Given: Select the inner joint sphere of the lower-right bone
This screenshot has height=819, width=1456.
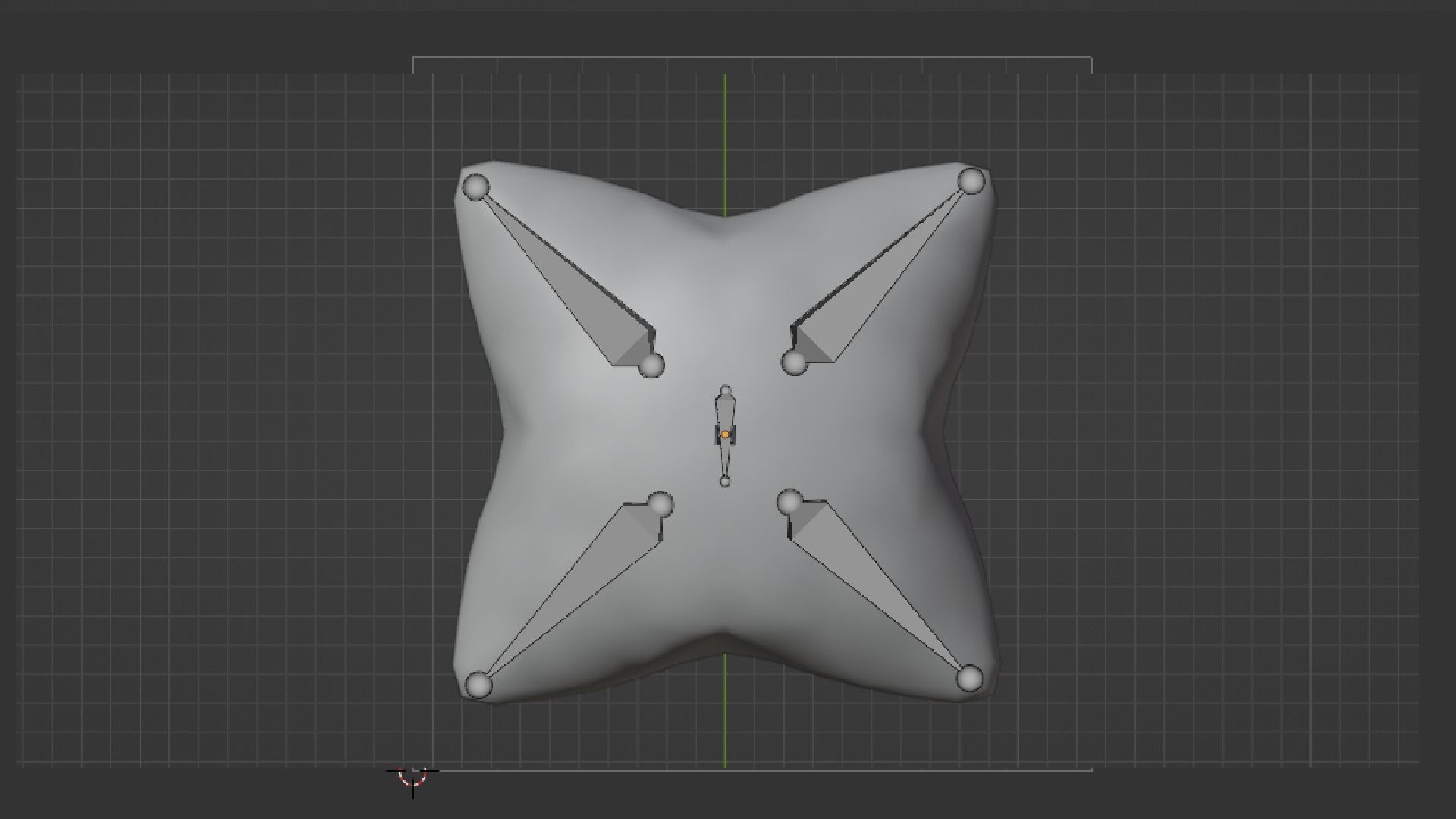Looking at the screenshot, I should point(790,501).
